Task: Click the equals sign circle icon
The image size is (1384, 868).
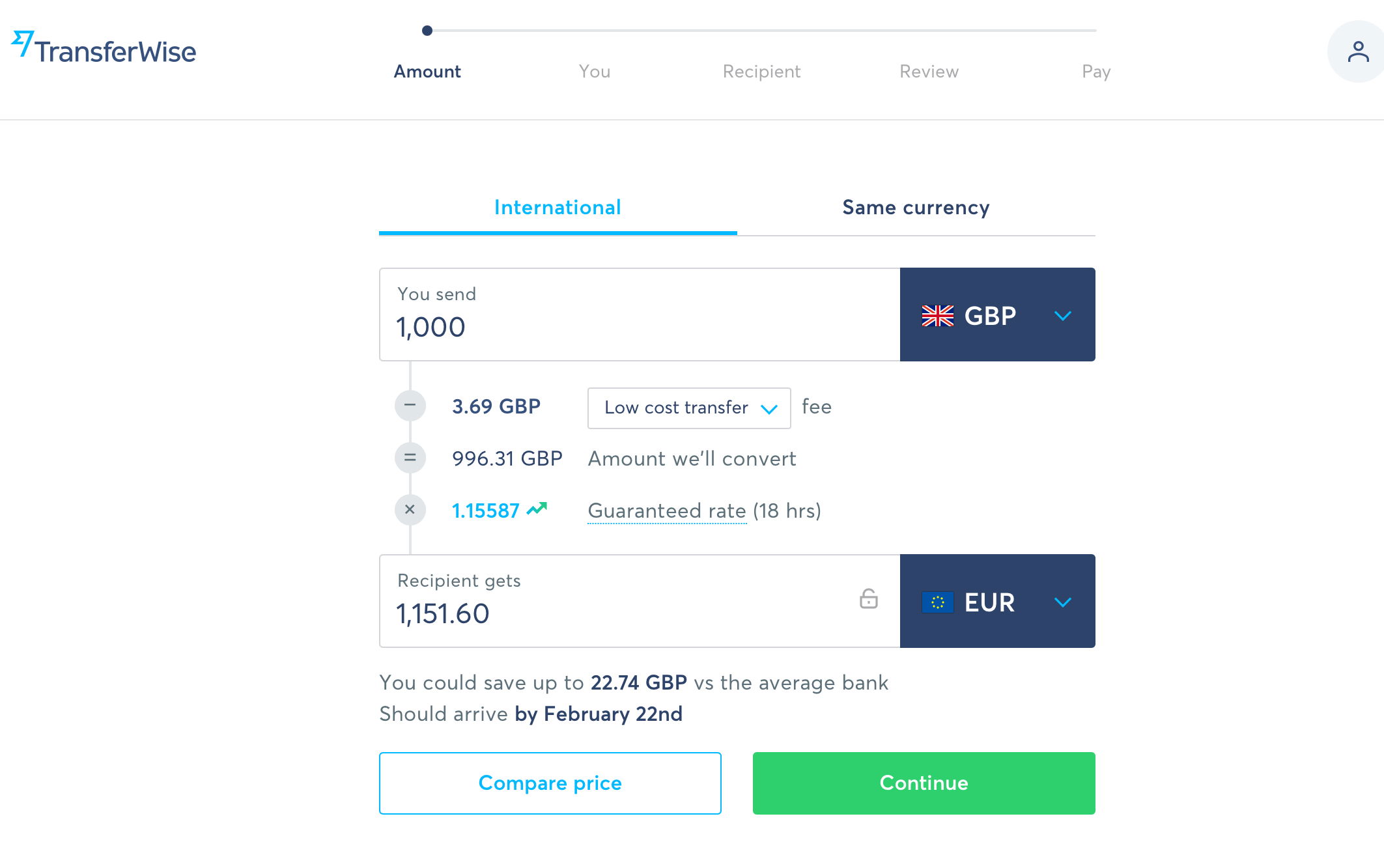Action: coord(410,458)
